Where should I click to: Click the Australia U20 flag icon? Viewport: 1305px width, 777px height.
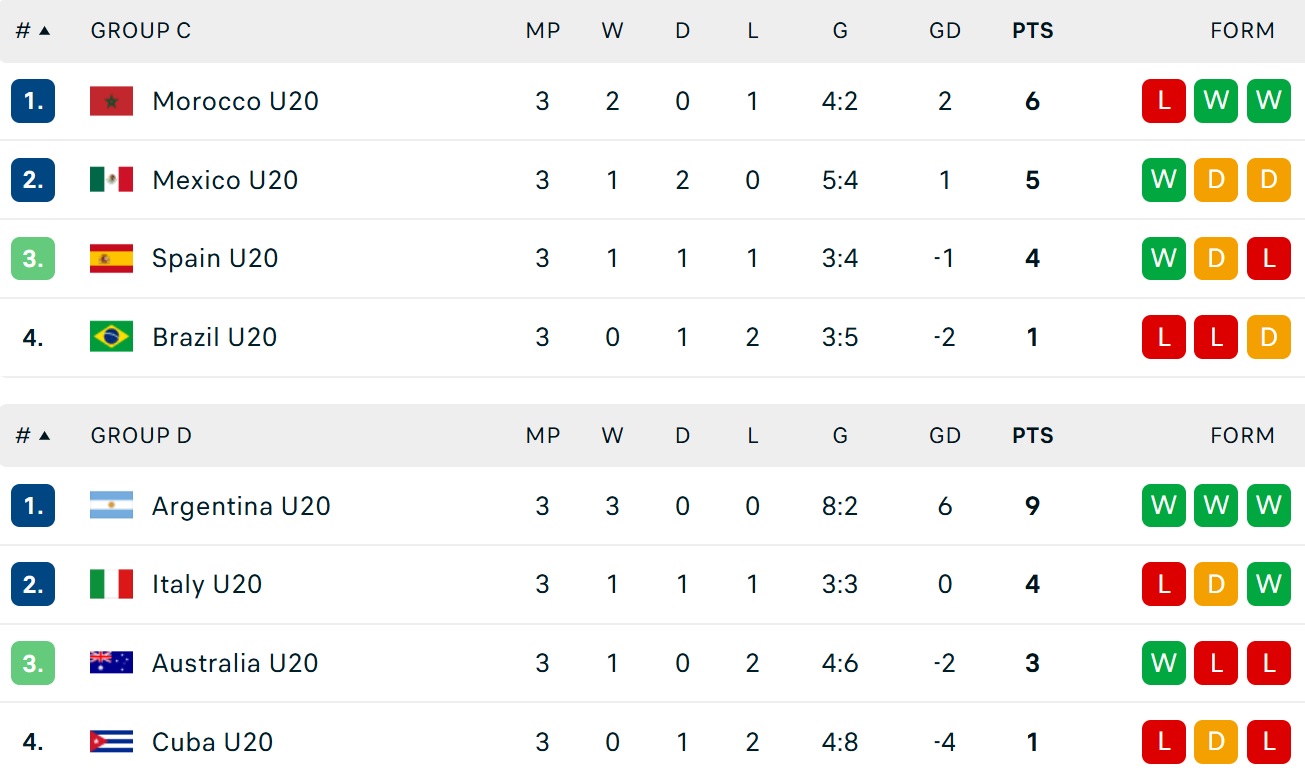[111, 663]
